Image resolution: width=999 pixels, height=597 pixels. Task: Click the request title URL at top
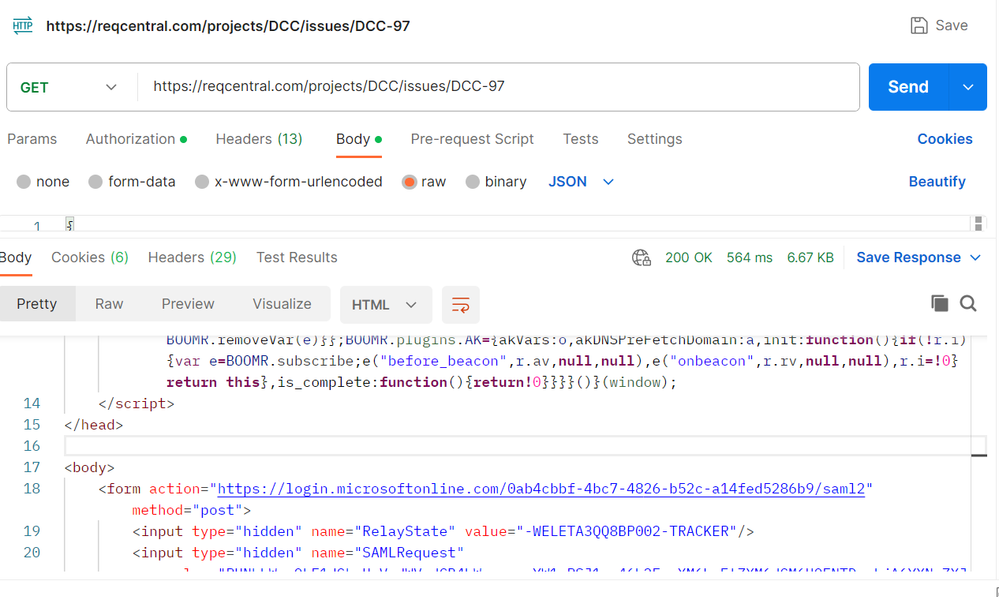point(227,26)
